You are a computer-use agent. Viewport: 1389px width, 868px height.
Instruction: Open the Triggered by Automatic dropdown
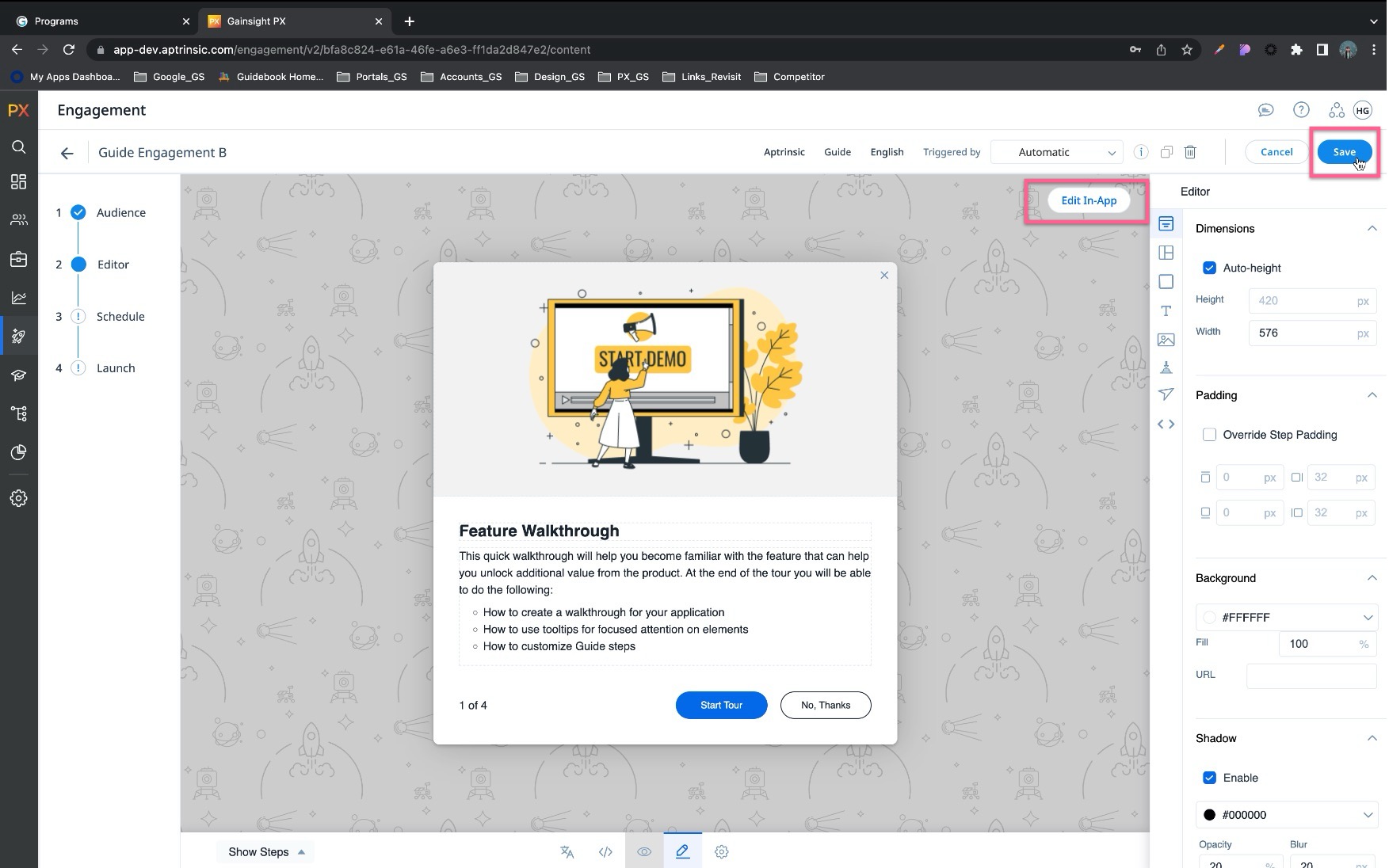[x=1056, y=152]
